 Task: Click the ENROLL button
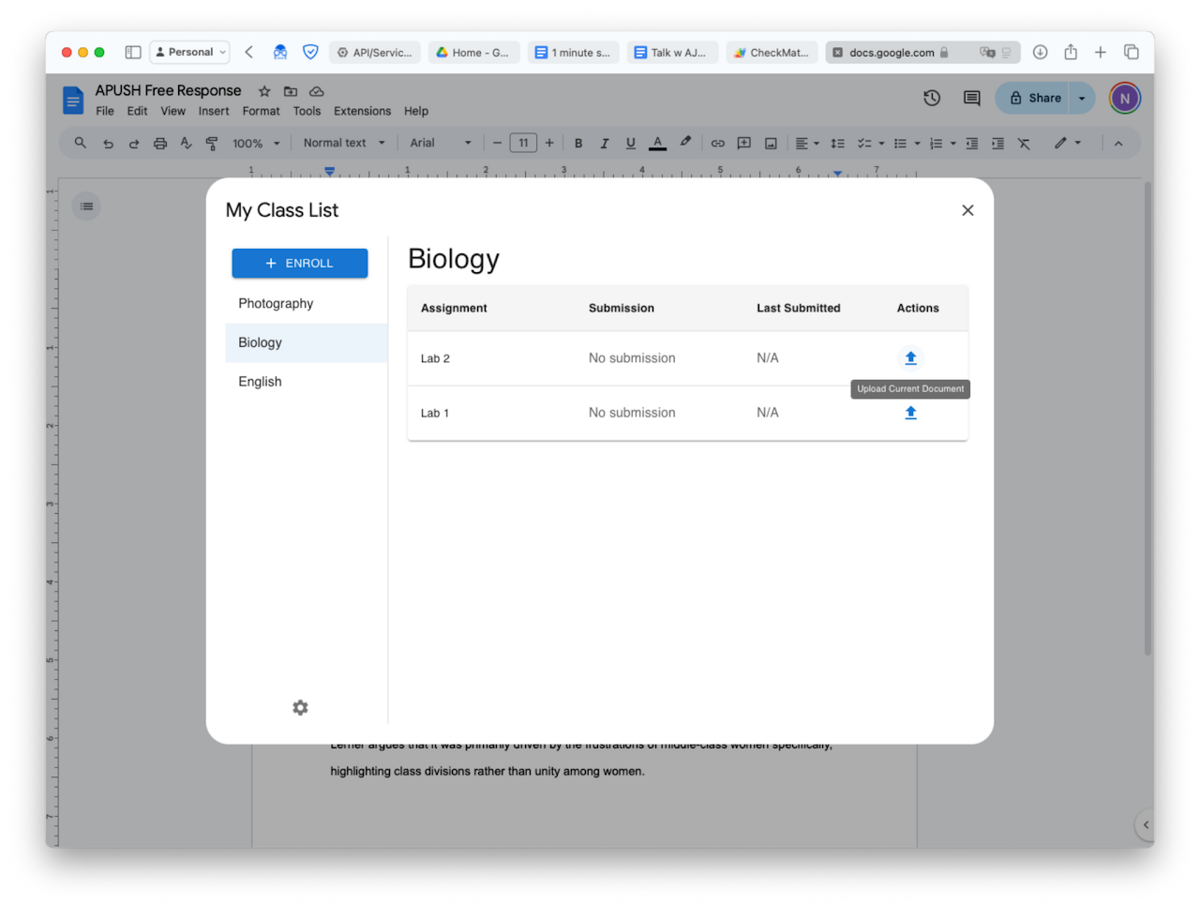tap(299, 262)
